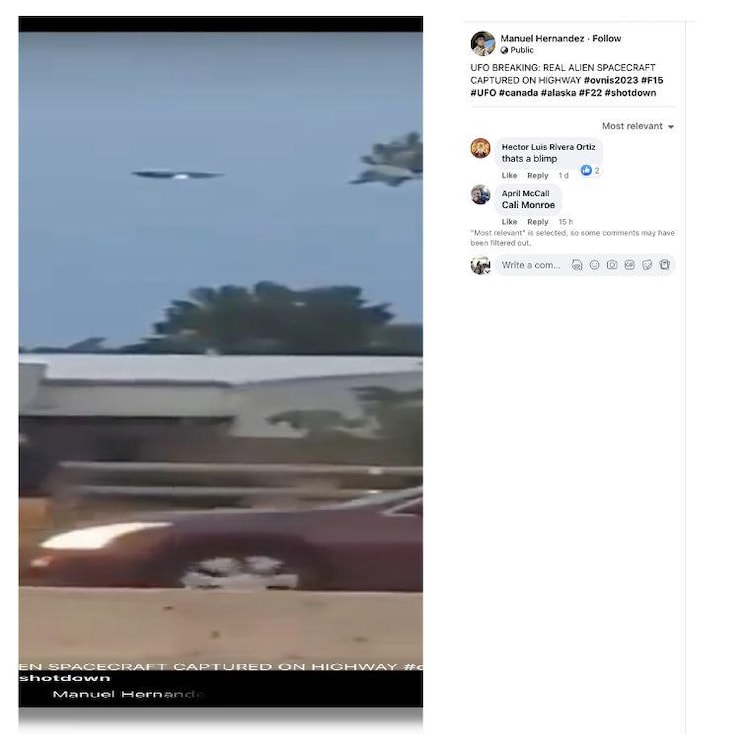The width and height of the screenshot is (750, 750).
Task: Reply to April McCall's comment
Action: point(538,222)
